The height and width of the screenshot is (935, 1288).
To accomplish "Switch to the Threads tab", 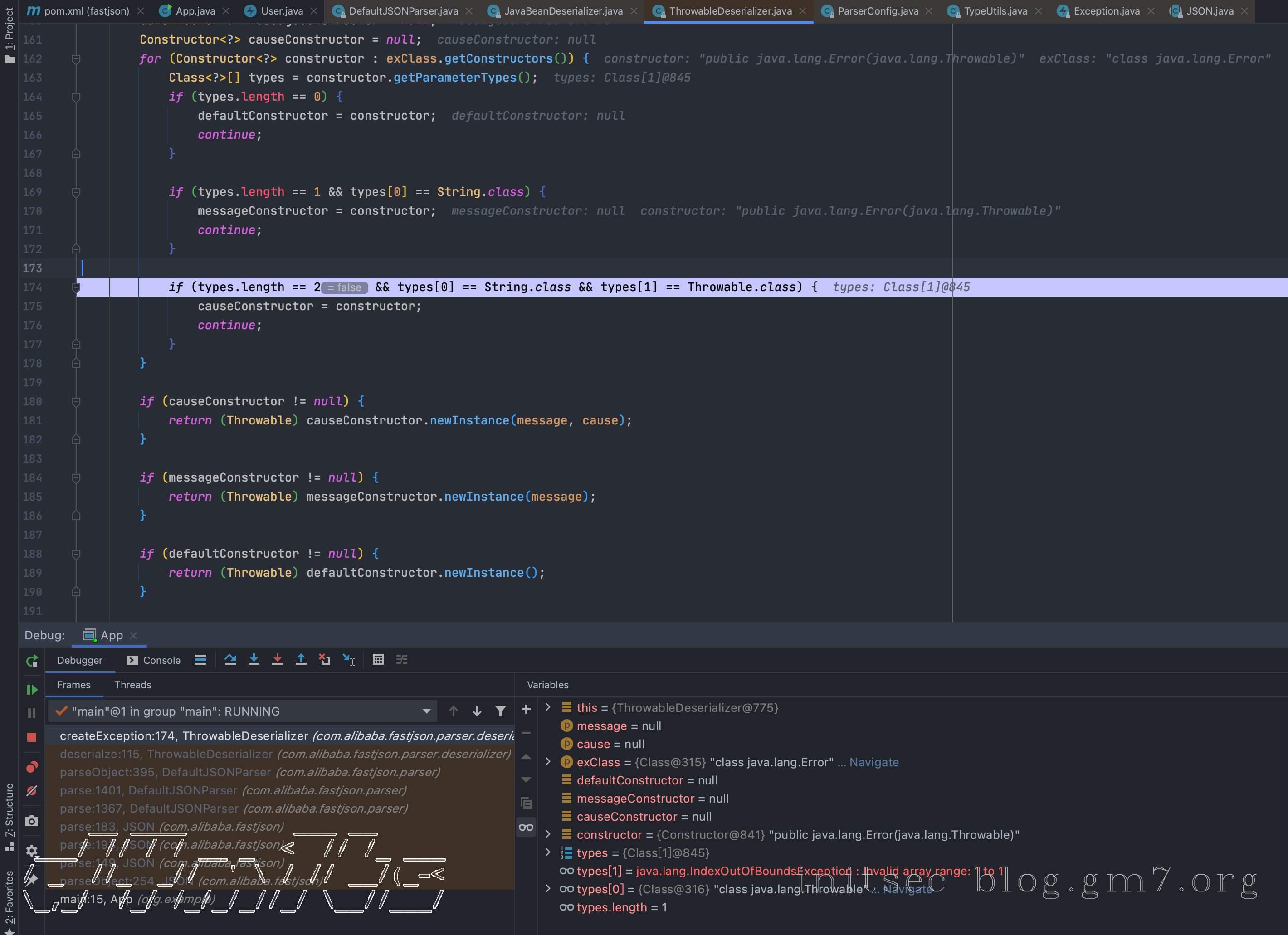I will 133,685.
